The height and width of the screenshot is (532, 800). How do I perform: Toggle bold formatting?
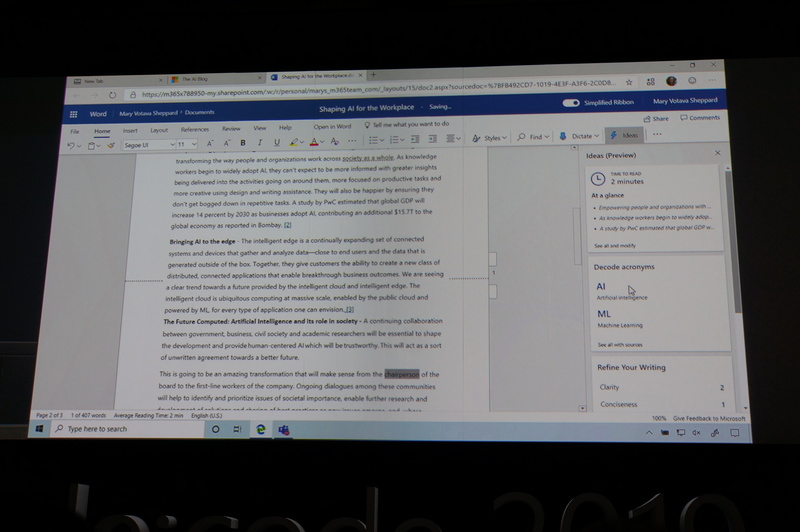[x=243, y=143]
